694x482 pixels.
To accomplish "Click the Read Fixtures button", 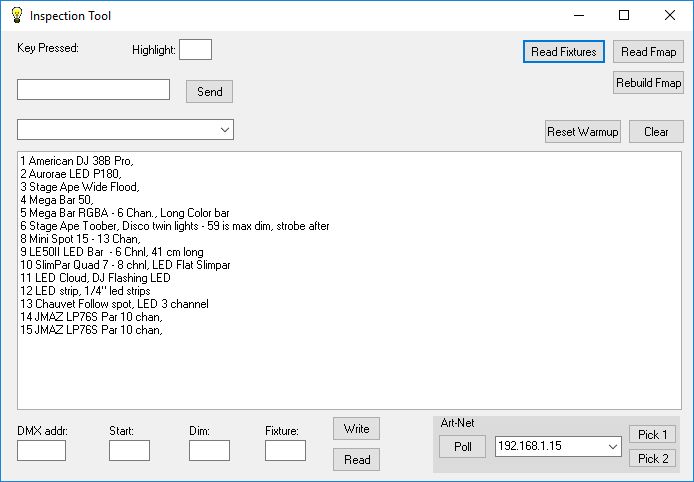I will coord(563,52).
